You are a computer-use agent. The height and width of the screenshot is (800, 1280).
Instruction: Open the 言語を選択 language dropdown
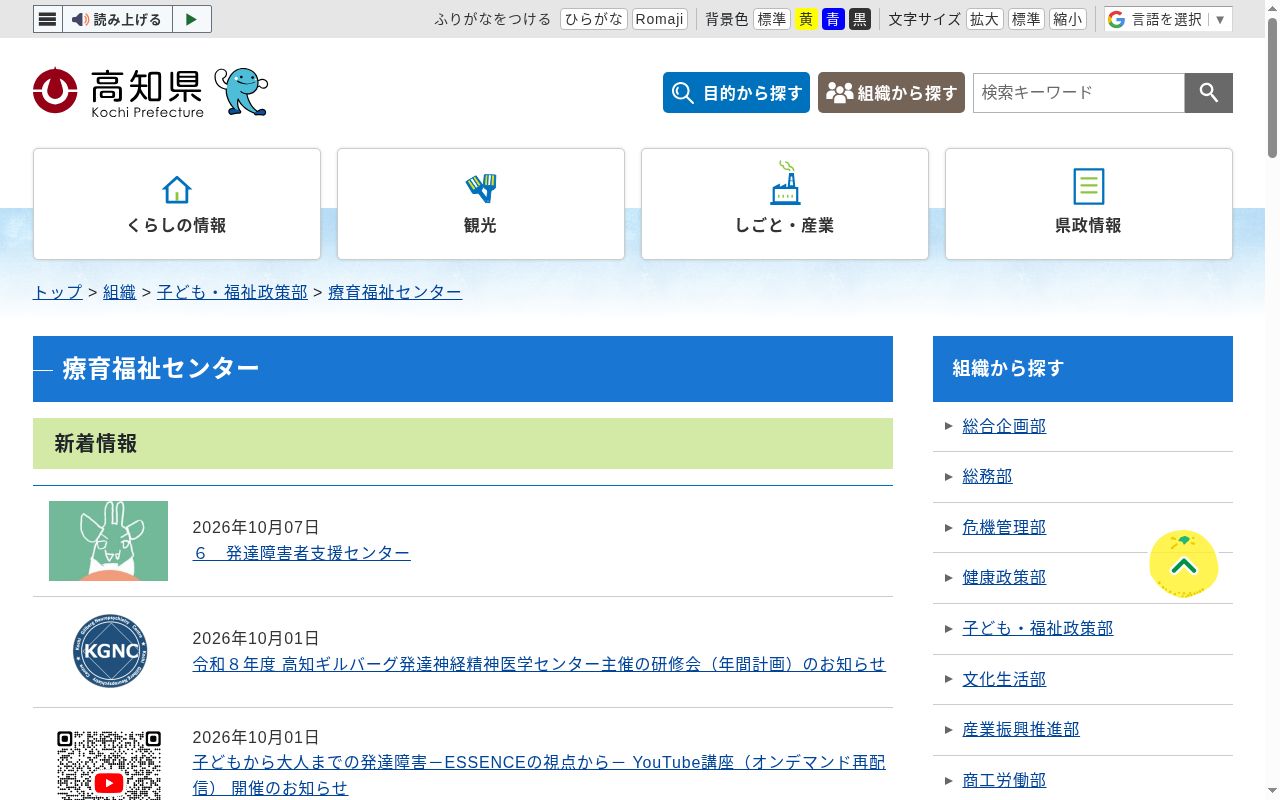click(x=1169, y=19)
